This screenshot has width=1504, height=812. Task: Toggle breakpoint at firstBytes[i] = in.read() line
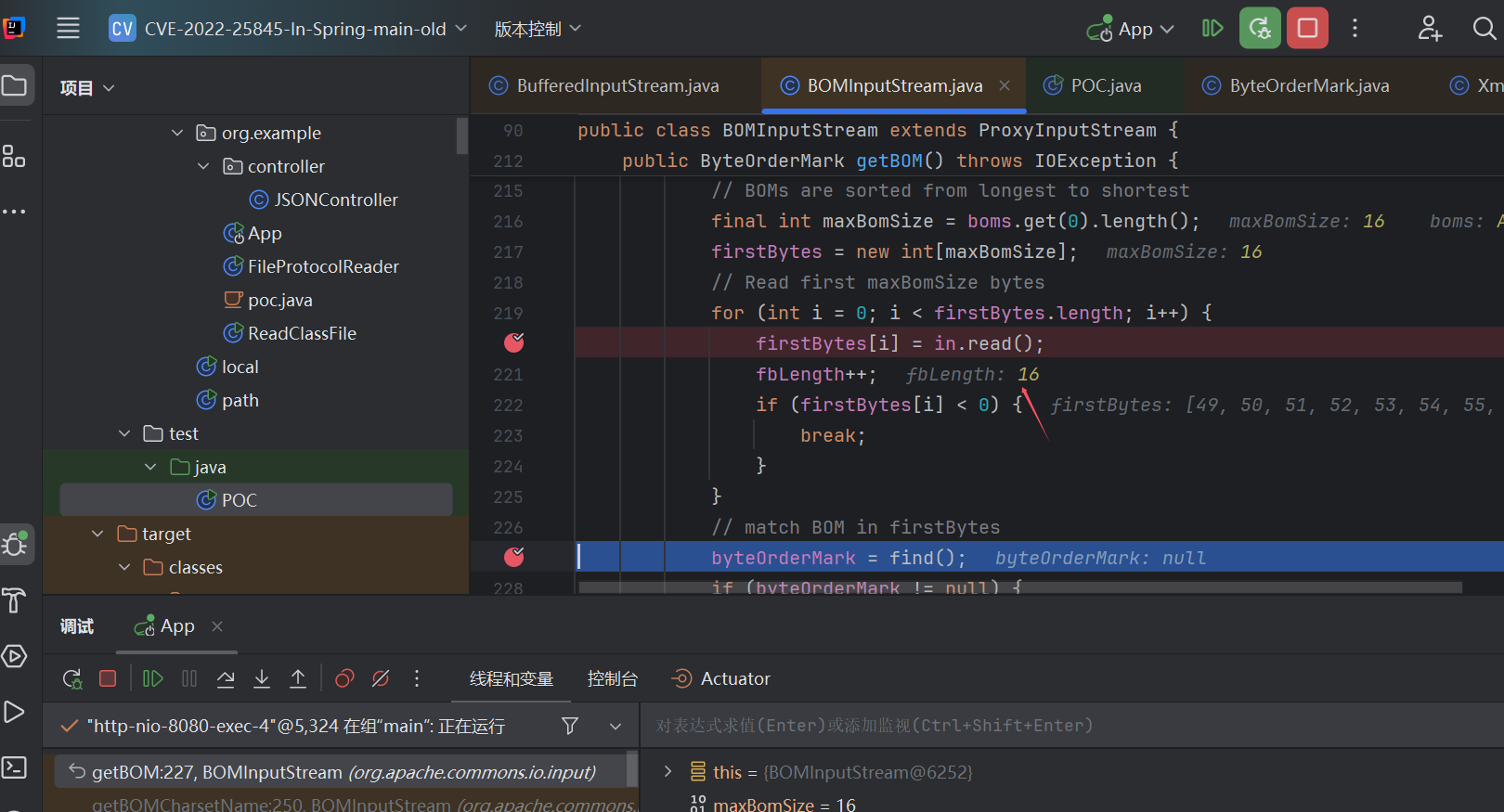click(513, 342)
